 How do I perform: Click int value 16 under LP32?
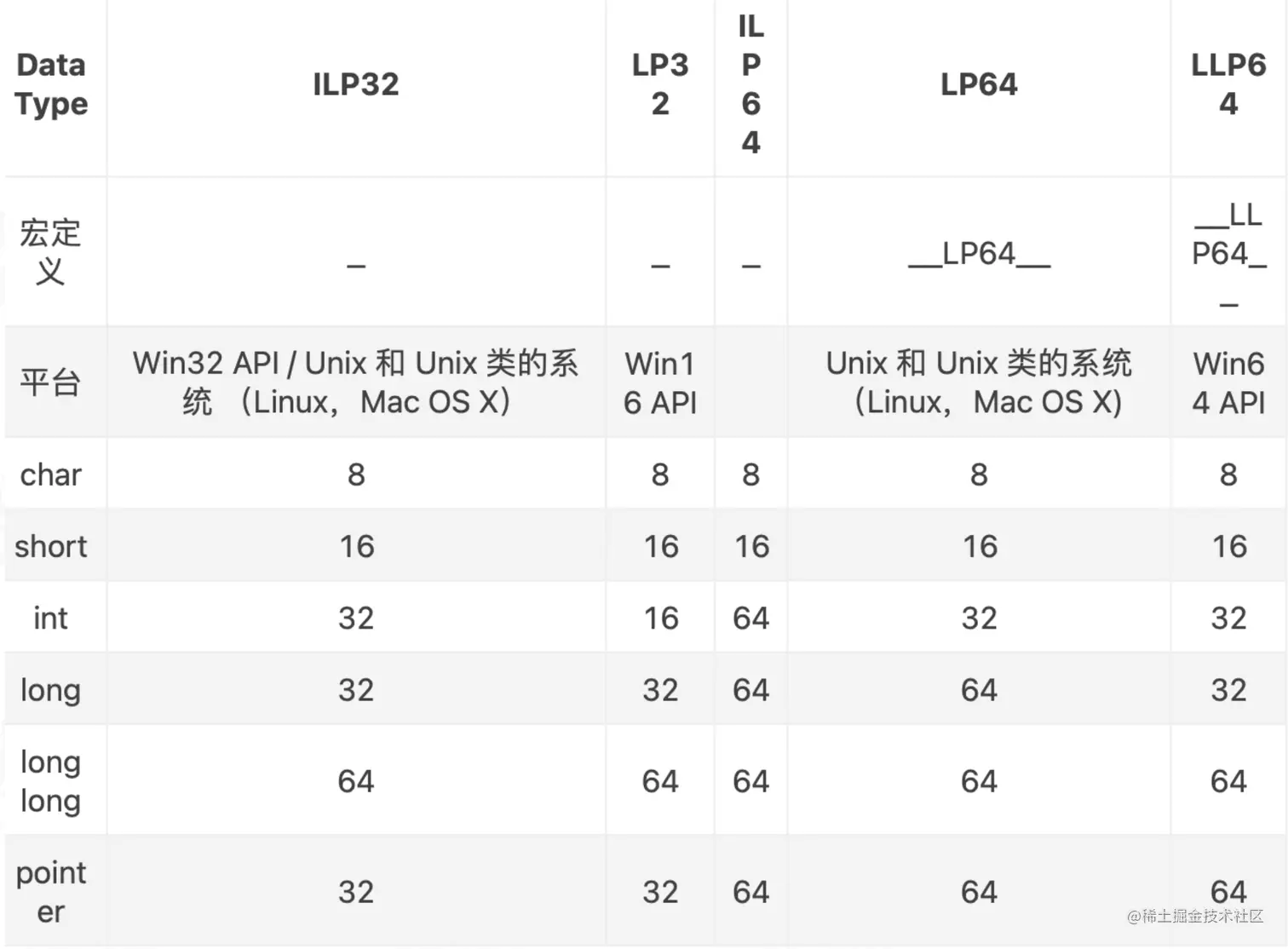point(660,618)
